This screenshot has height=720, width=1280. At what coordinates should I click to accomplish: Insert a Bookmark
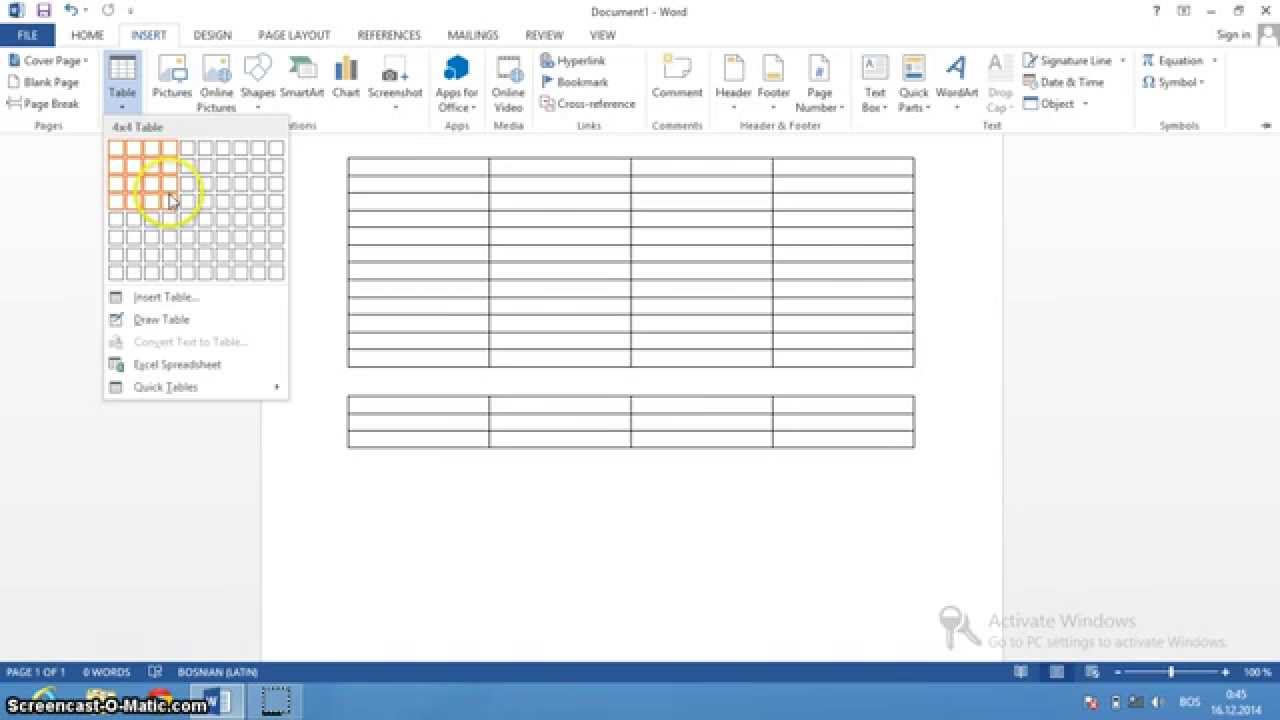[574, 82]
